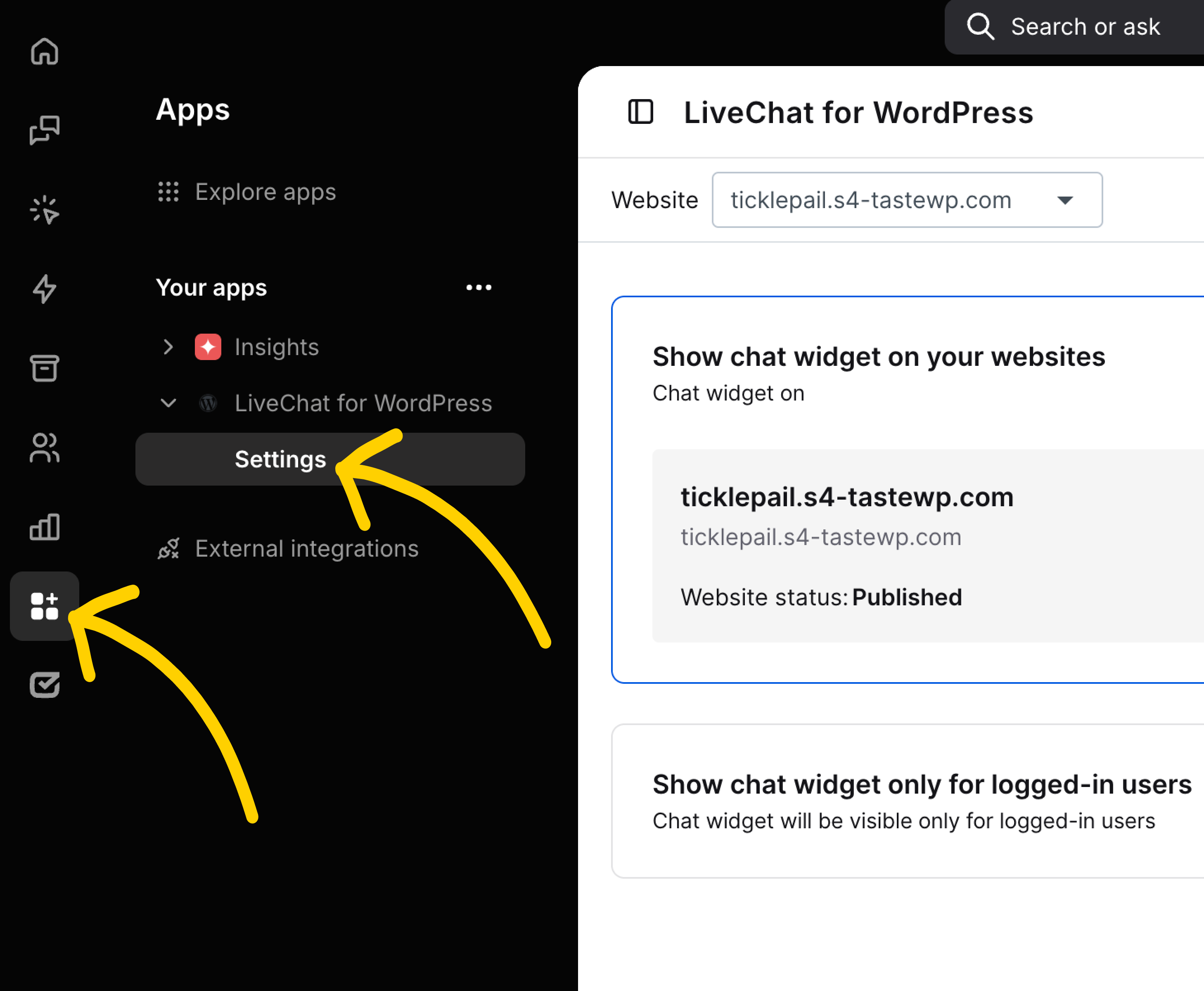Open the Archives box icon

tap(45, 367)
